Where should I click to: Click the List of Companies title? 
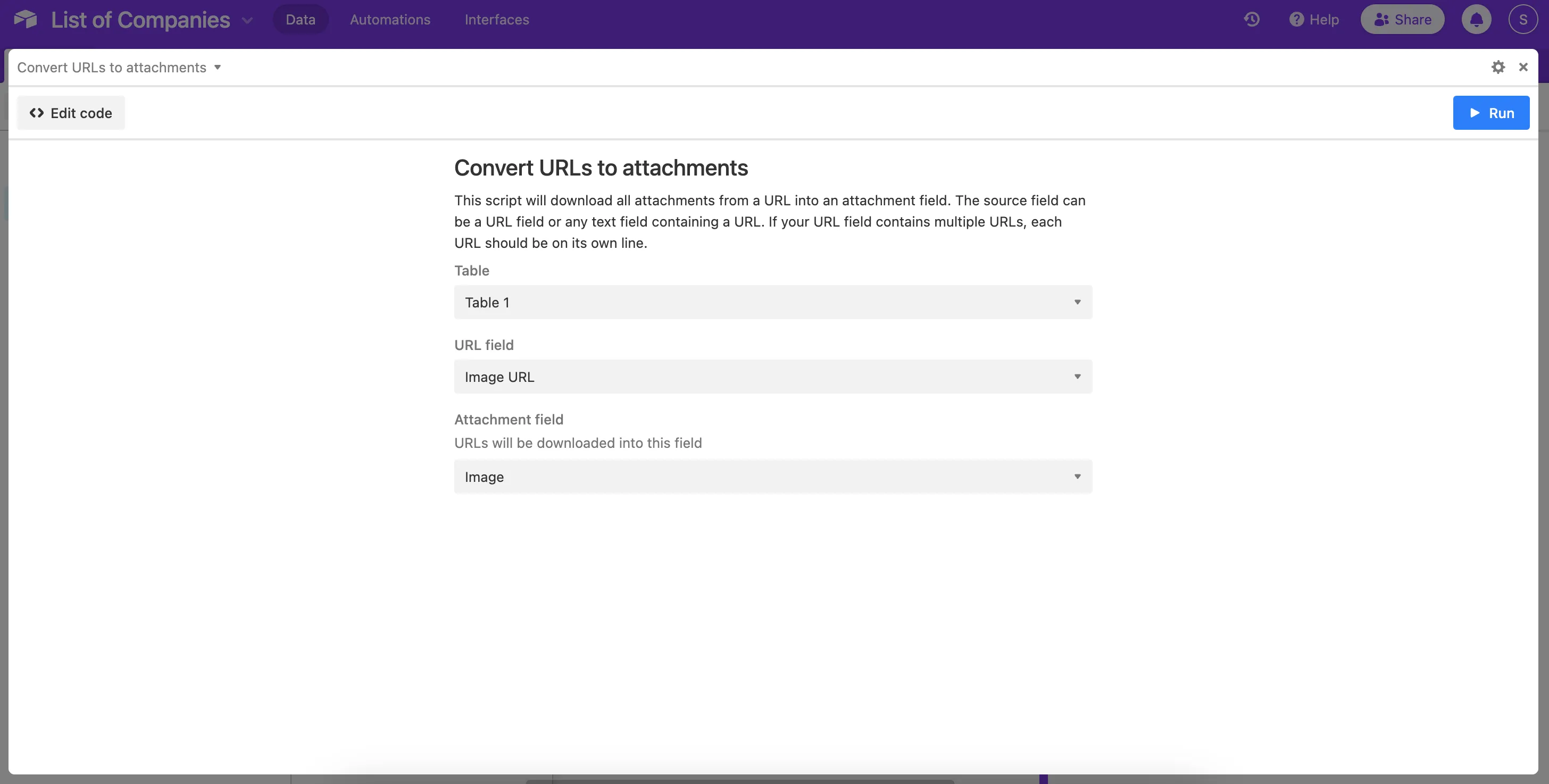[140, 19]
